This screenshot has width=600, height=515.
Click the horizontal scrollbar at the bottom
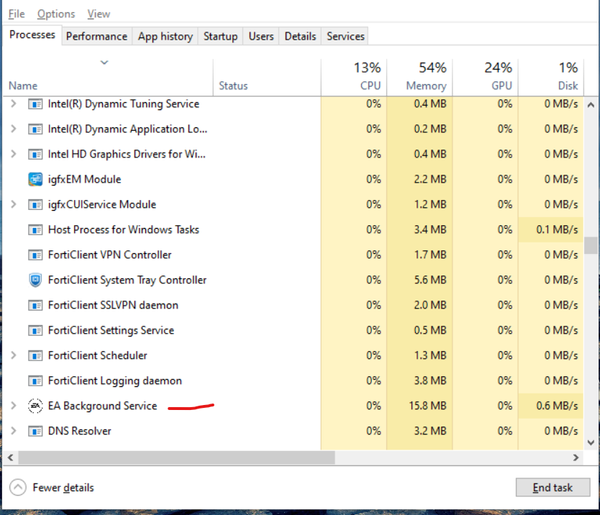tap(176, 457)
